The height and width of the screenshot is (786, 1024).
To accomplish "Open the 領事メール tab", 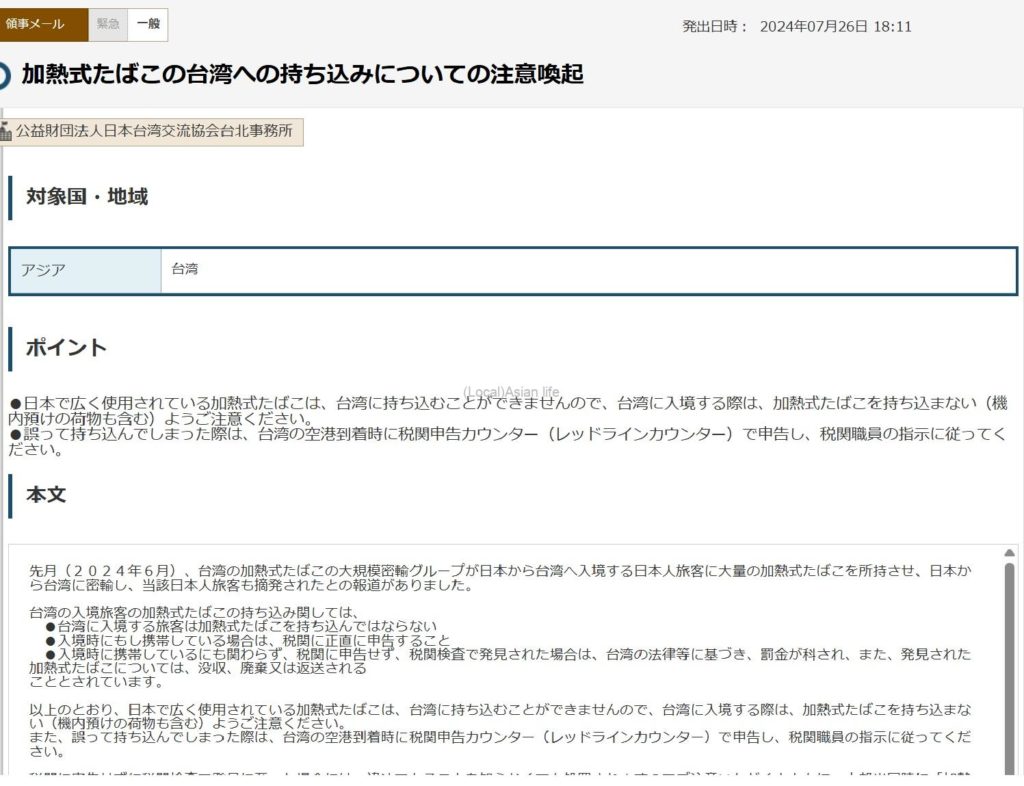I will pyautogui.click(x=42, y=24).
